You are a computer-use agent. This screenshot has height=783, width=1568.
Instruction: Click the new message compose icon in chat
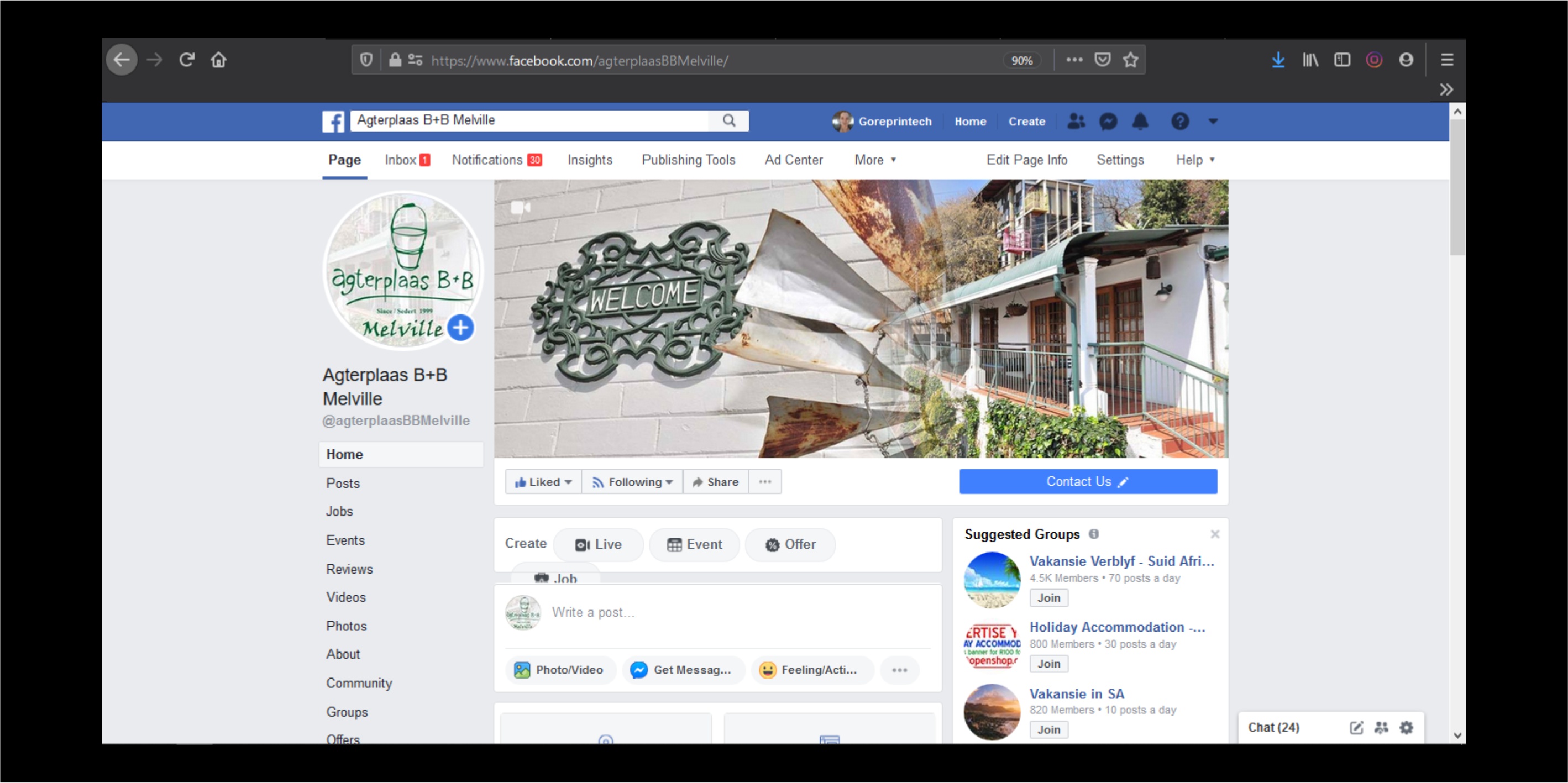tap(1356, 728)
